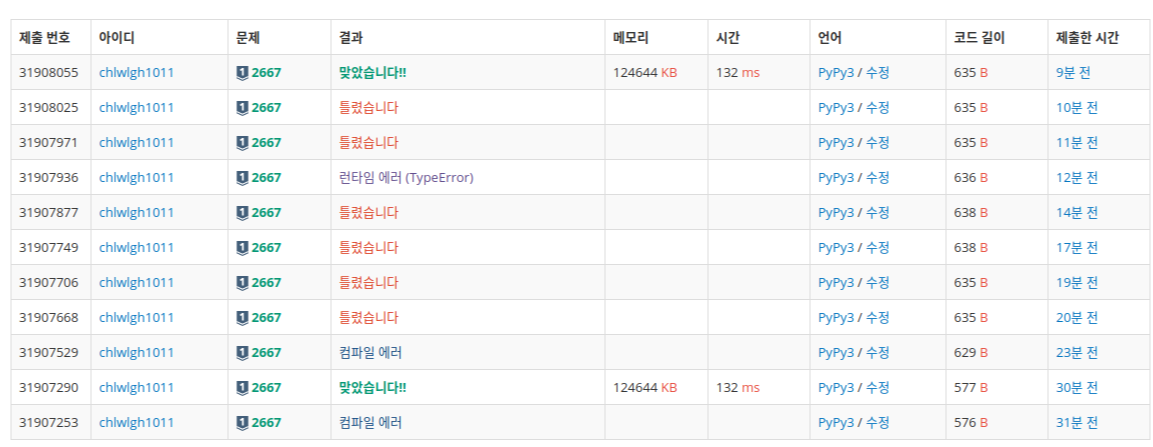The image size is (1153, 447).
Task: Click submission number 31907706
Action: (49, 282)
